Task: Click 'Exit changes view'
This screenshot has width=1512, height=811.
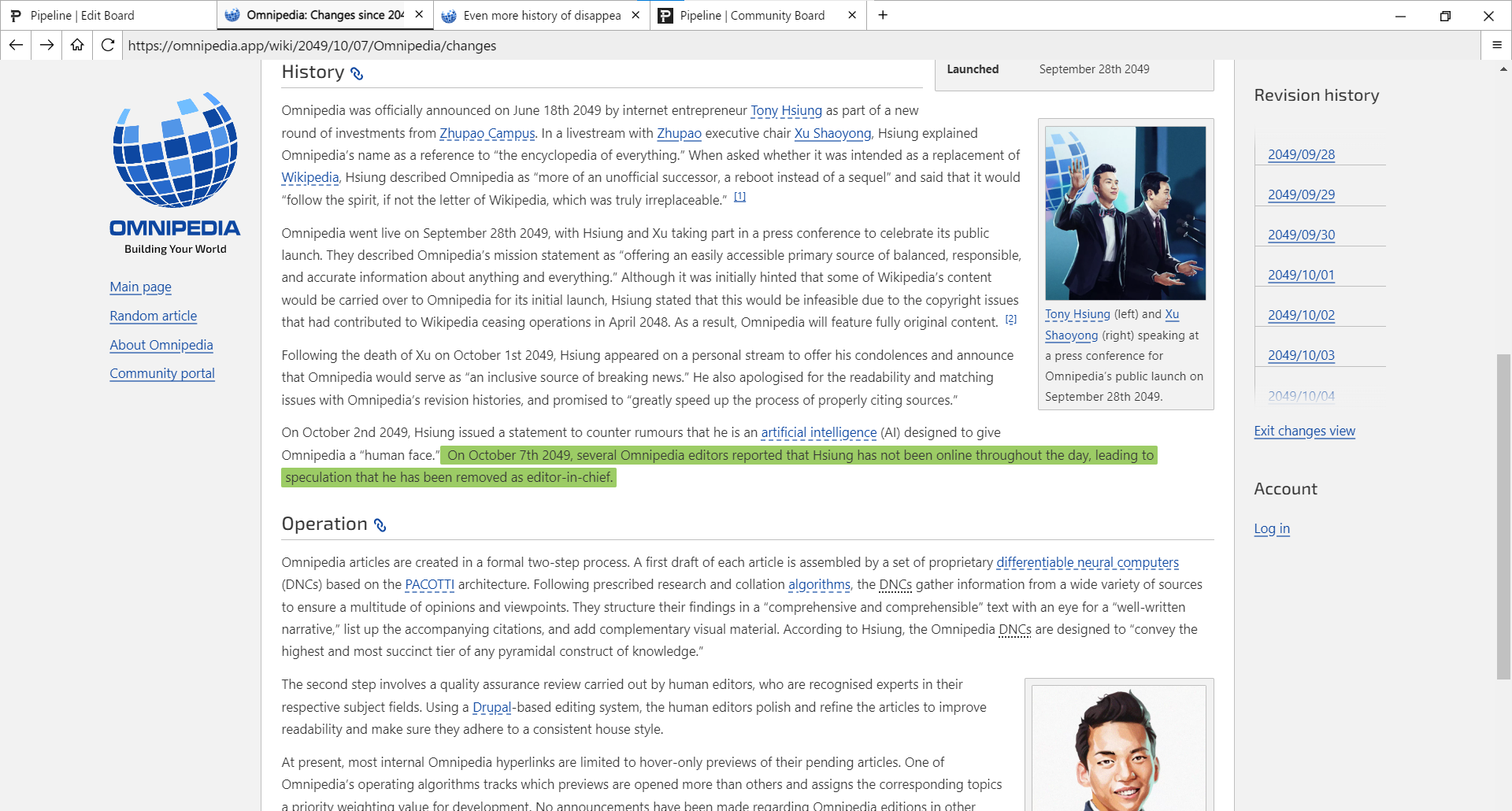Action: 1303,431
